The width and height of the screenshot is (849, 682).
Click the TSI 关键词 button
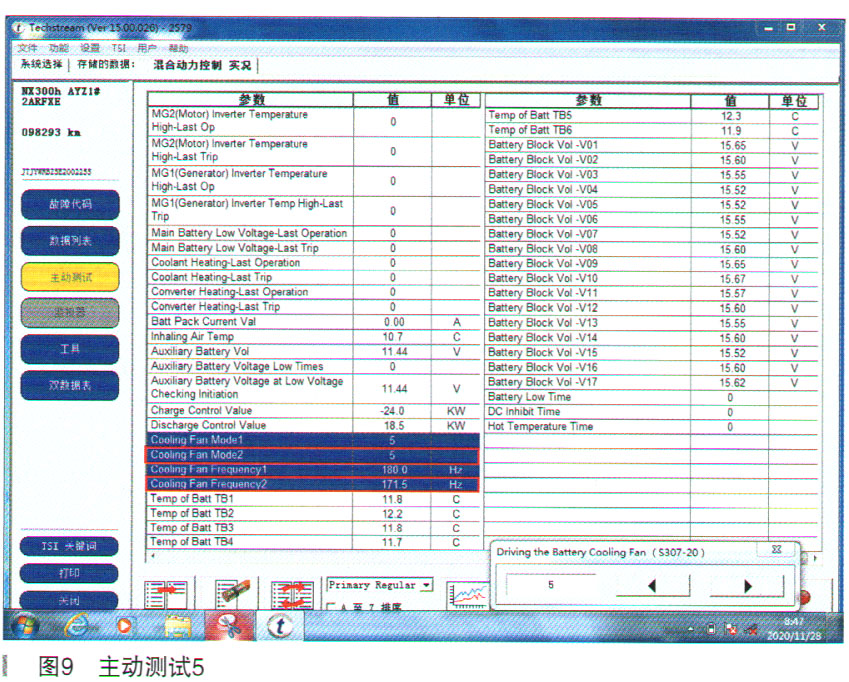[69, 546]
